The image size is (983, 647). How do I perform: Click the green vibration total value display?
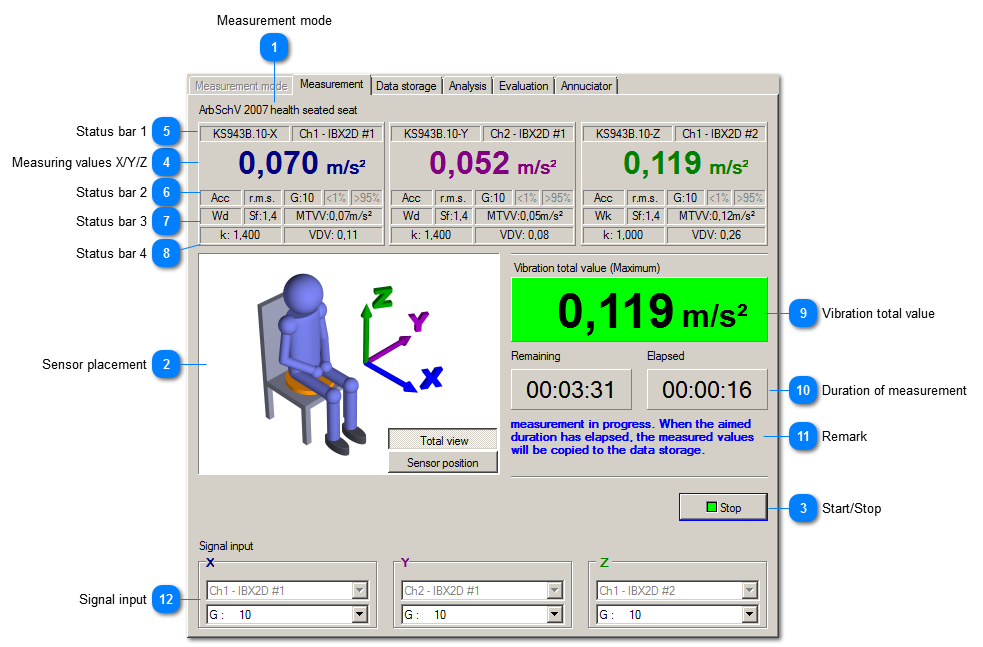[639, 310]
